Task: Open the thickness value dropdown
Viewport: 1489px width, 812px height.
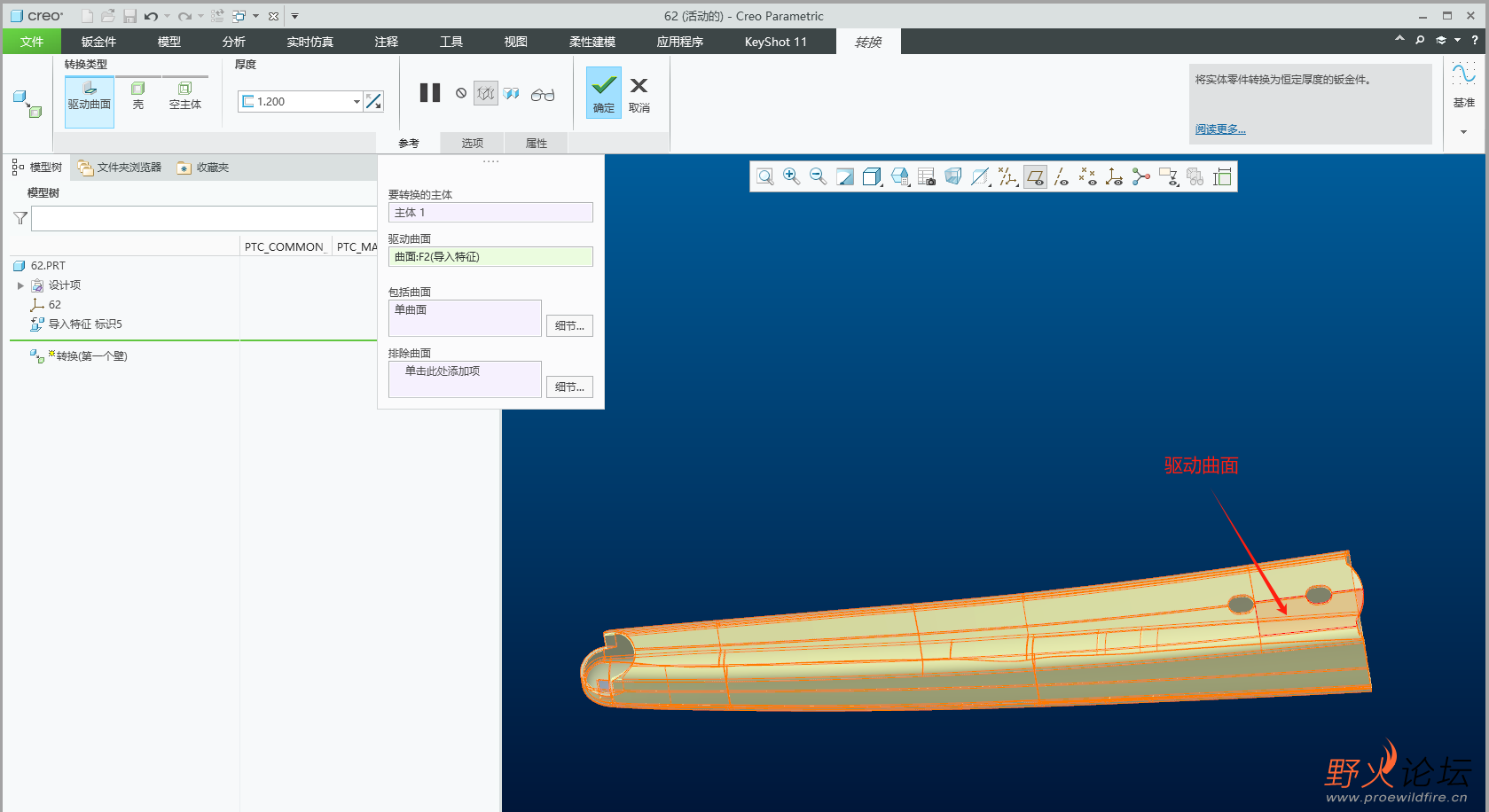Action: [357, 102]
